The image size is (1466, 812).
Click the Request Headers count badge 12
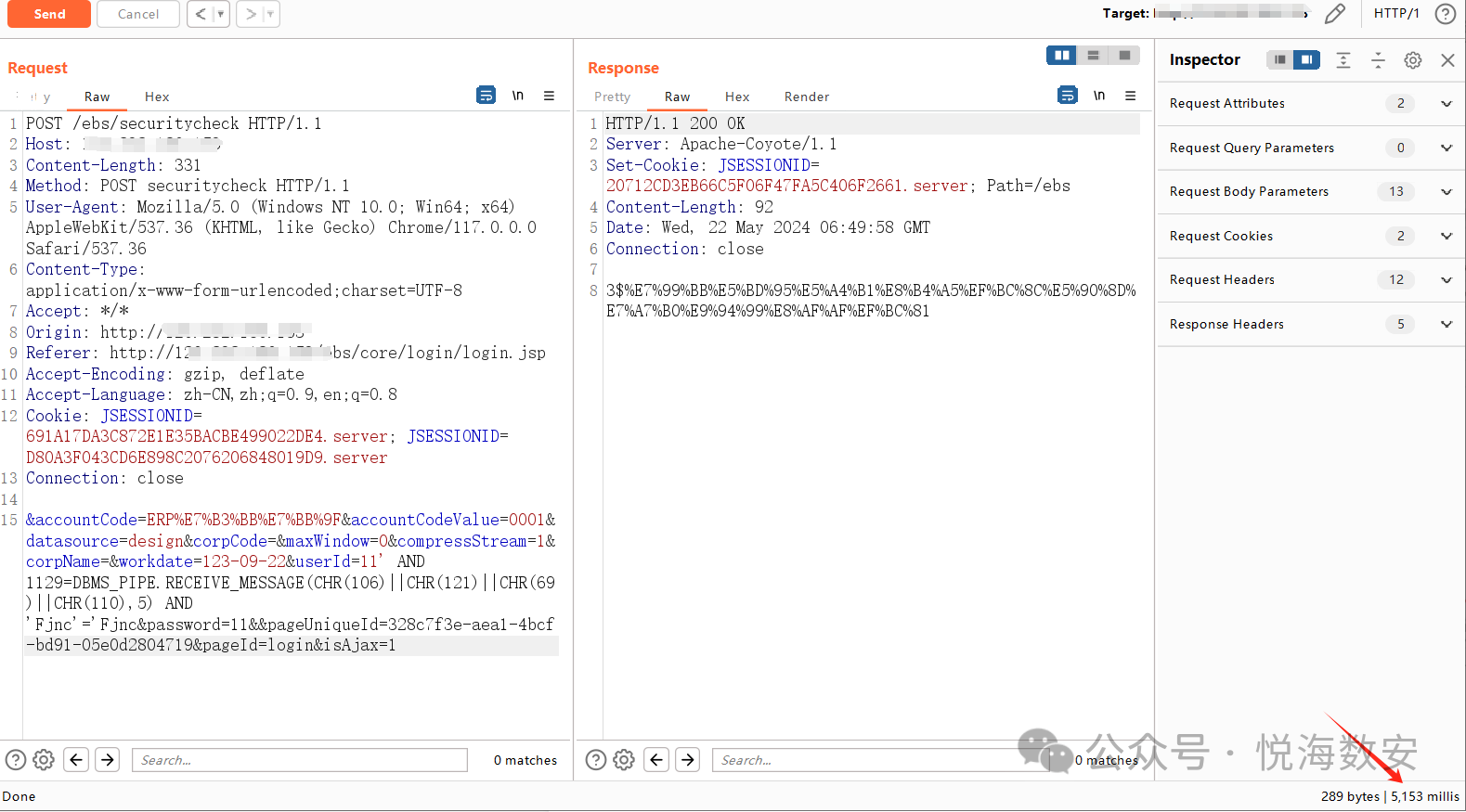pos(1396,279)
